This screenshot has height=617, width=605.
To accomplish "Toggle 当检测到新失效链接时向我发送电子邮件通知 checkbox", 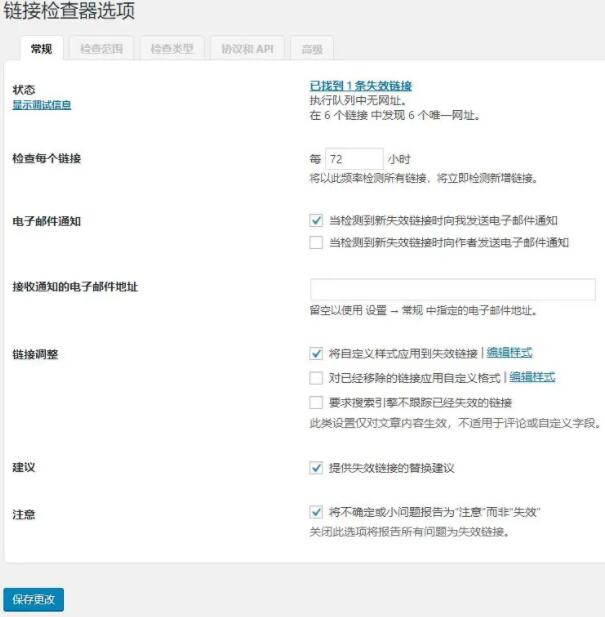I will pyautogui.click(x=316, y=220).
